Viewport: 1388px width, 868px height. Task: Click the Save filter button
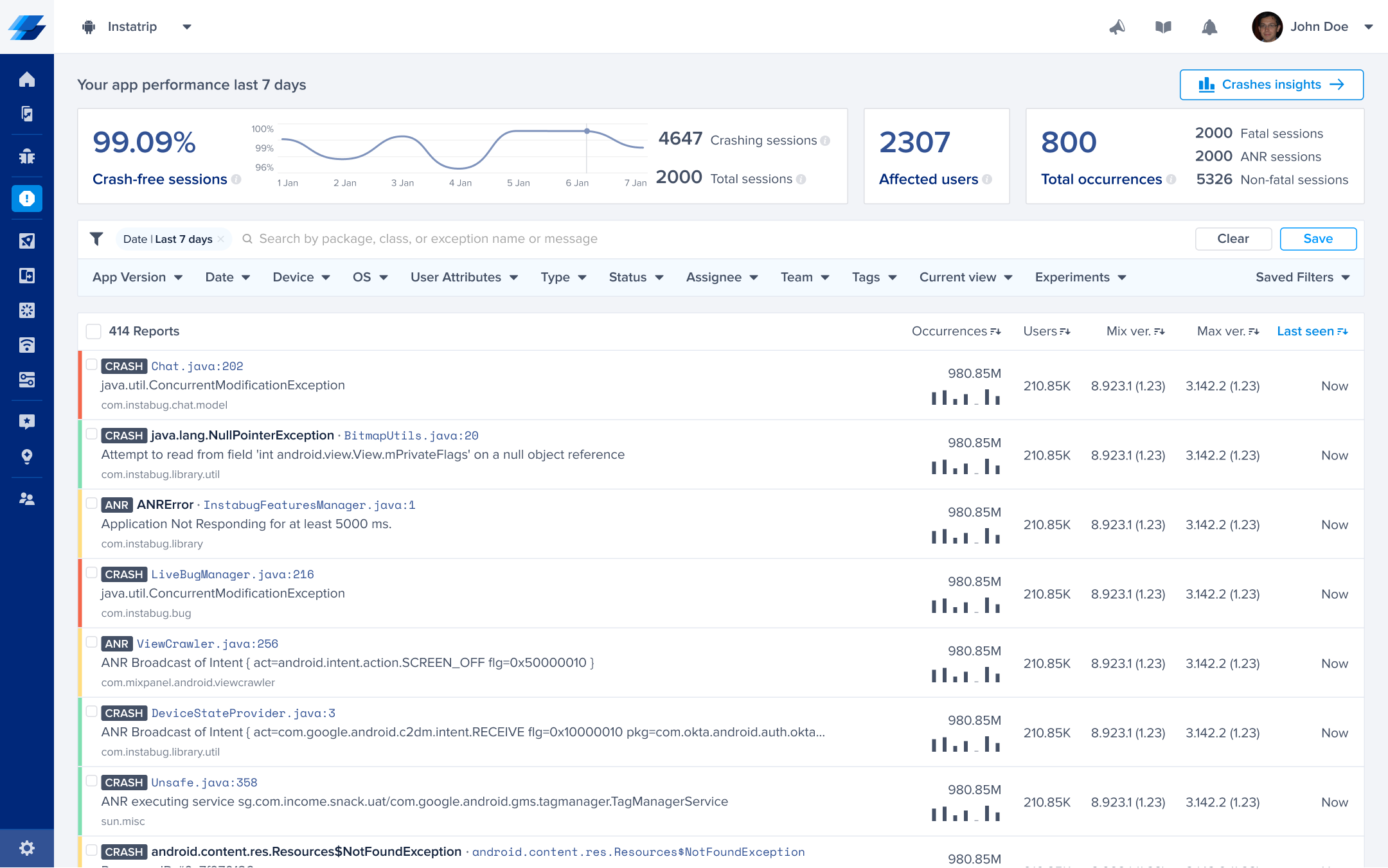point(1317,239)
